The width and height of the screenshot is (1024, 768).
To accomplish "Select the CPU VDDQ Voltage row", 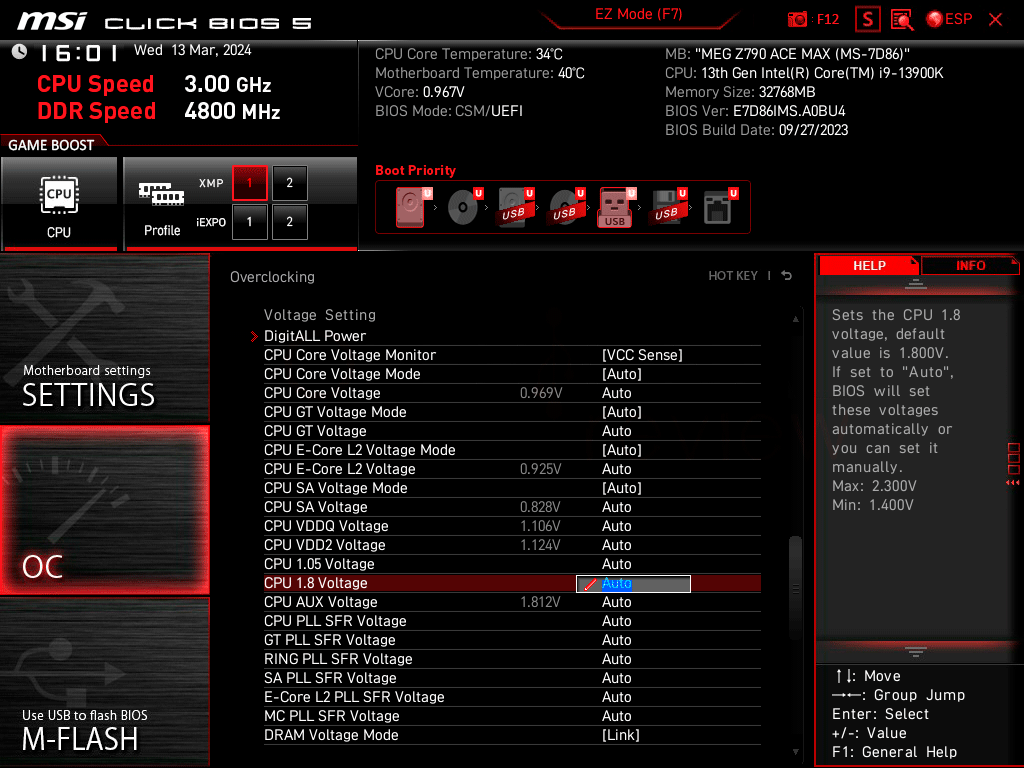I will pos(512,526).
